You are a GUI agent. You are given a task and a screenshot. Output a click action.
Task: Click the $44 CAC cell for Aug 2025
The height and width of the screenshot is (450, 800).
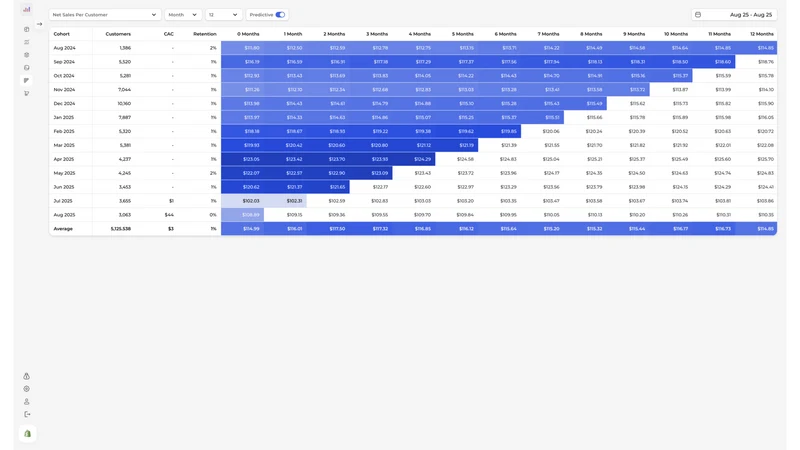point(169,215)
